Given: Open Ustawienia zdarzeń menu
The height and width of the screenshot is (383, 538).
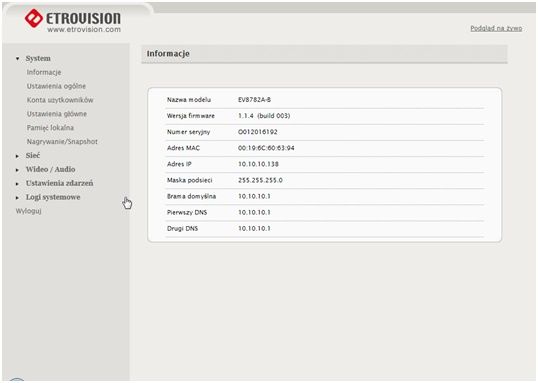Looking at the screenshot, I should coord(59,183).
